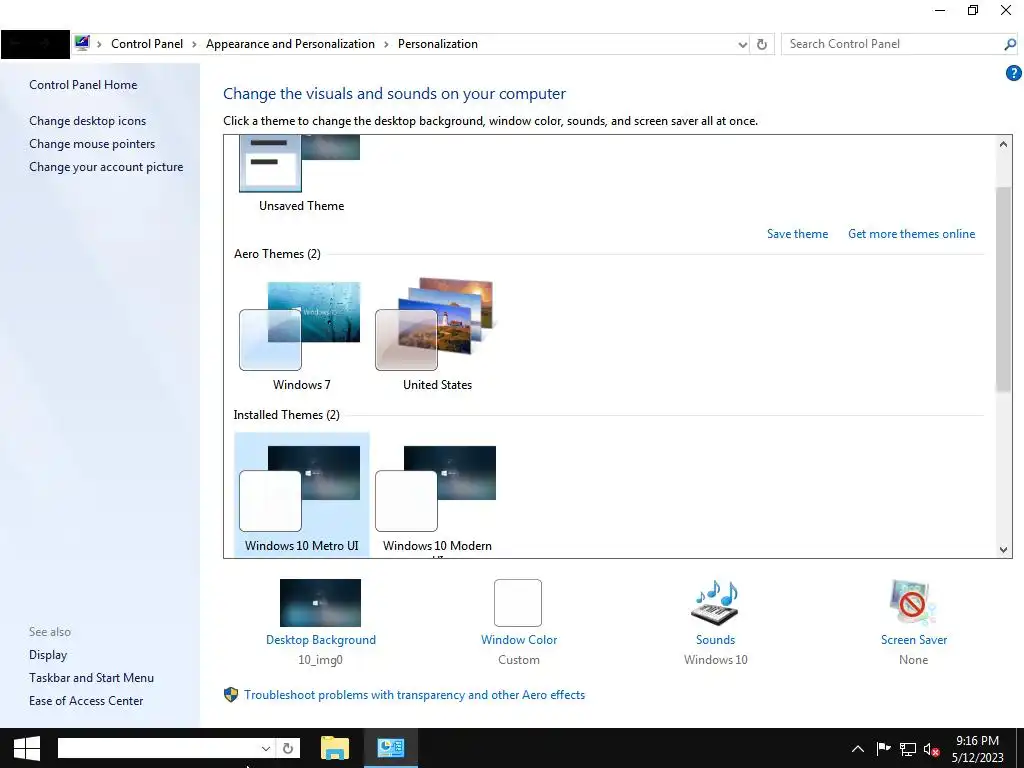Image resolution: width=1024 pixels, height=768 pixels.
Task: Refresh the Control Panel address bar
Action: point(761,44)
